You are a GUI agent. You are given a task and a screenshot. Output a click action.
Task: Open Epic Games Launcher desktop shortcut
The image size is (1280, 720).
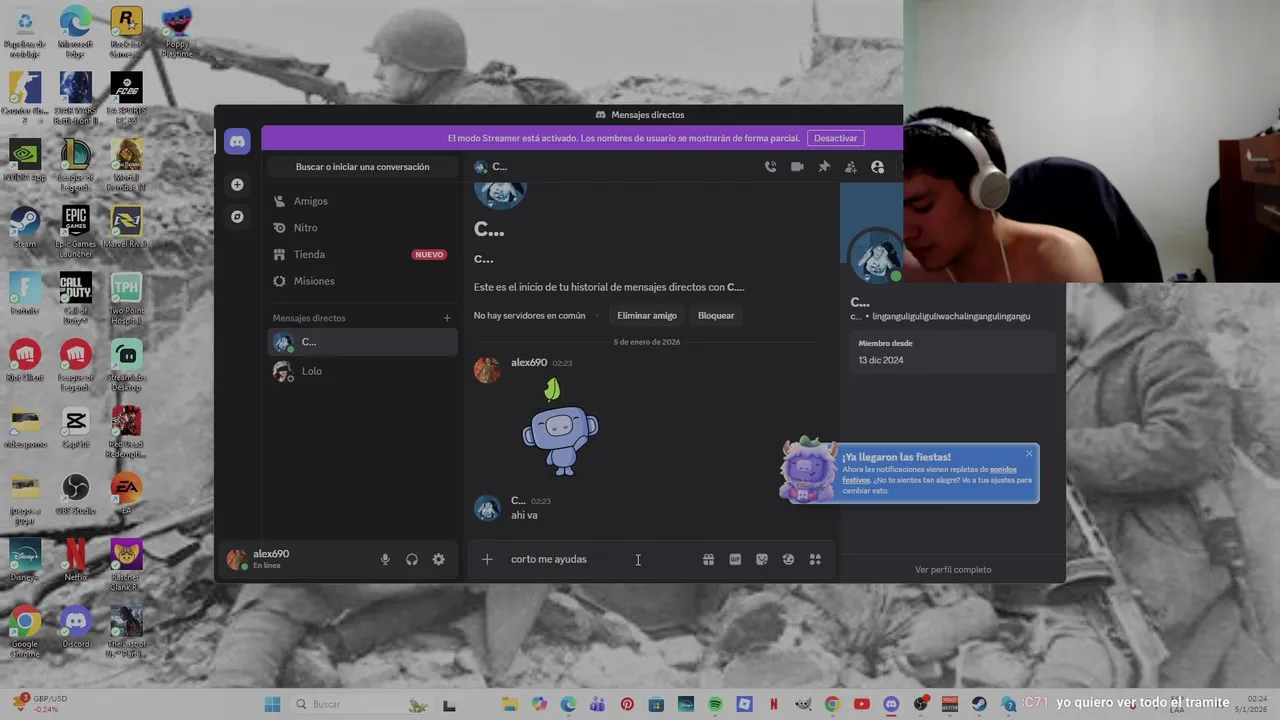(75, 231)
